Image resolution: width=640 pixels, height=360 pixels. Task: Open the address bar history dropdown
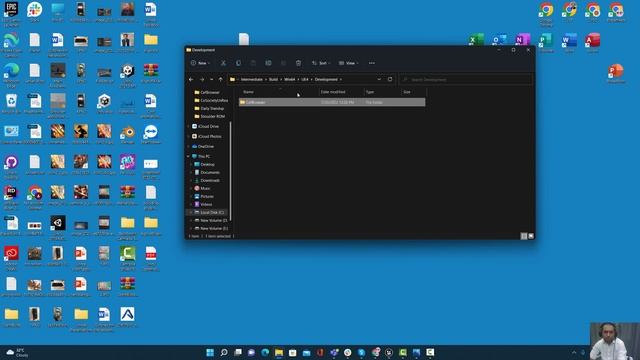(379, 80)
